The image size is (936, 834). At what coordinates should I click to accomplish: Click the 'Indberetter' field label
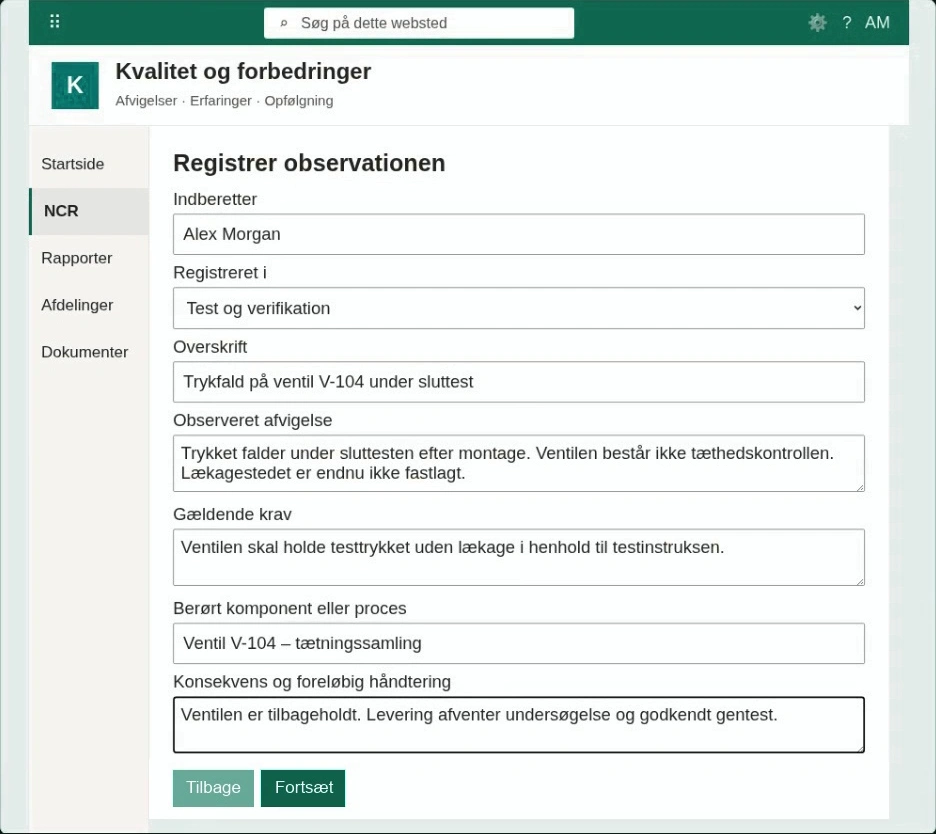click(215, 199)
